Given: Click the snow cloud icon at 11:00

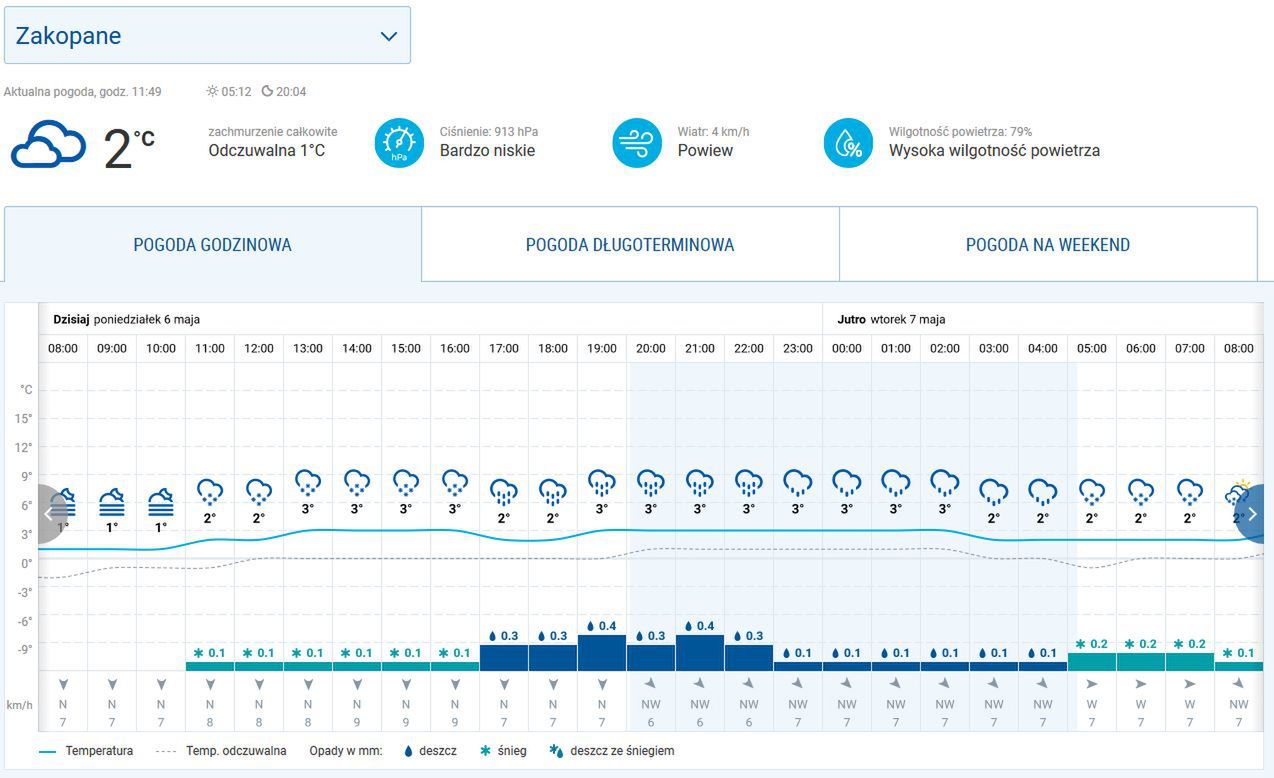Looking at the screenshot, I should (x=210, y=491).
